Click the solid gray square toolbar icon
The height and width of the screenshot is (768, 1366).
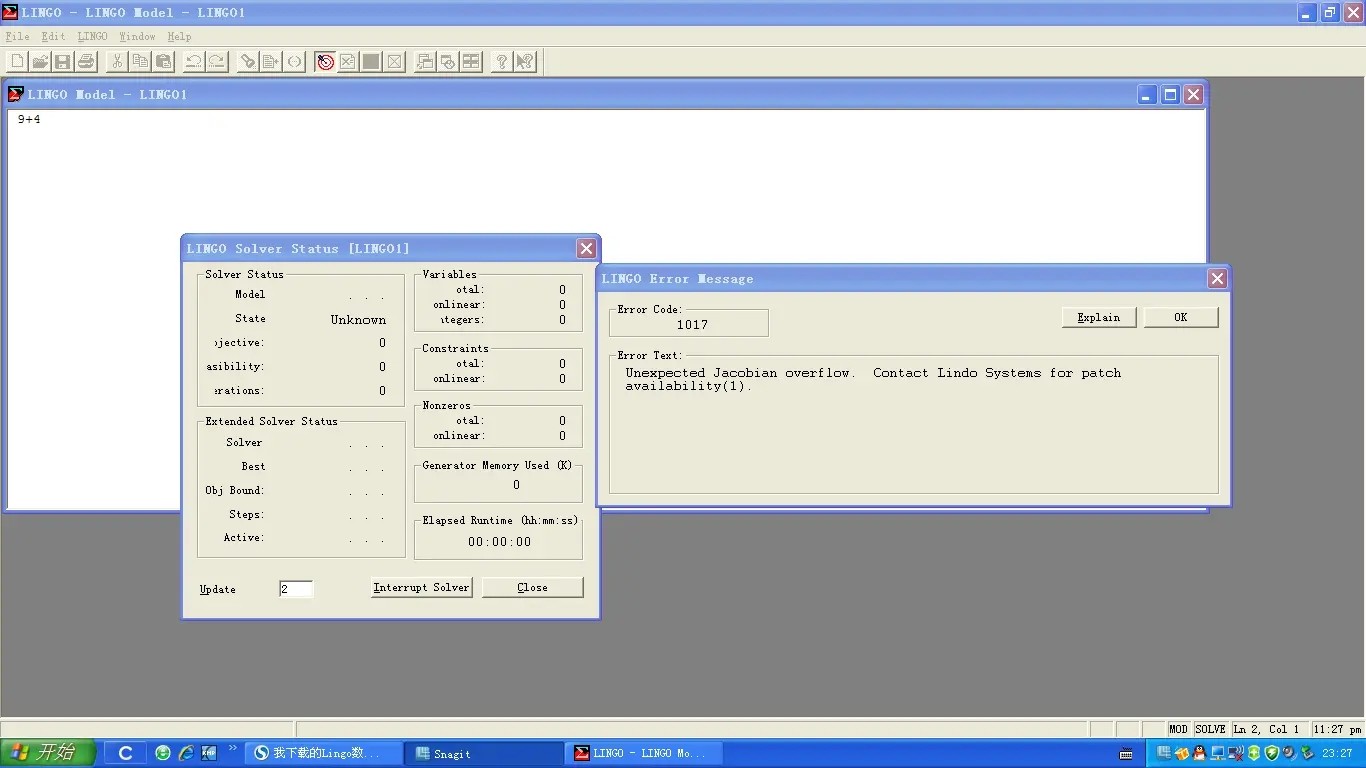(371, 62)
